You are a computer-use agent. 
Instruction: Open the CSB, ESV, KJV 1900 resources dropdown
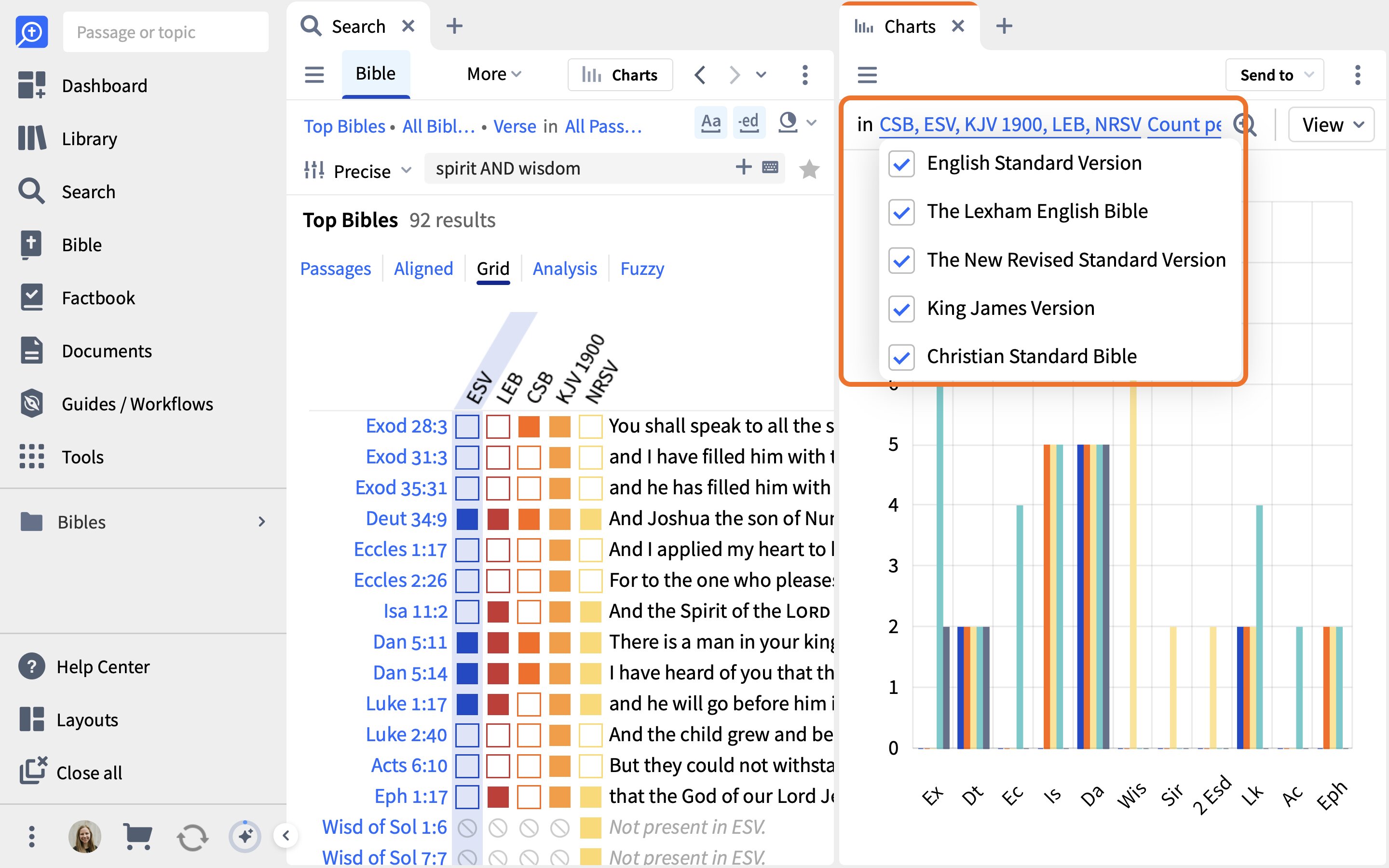coord(1009,124)
